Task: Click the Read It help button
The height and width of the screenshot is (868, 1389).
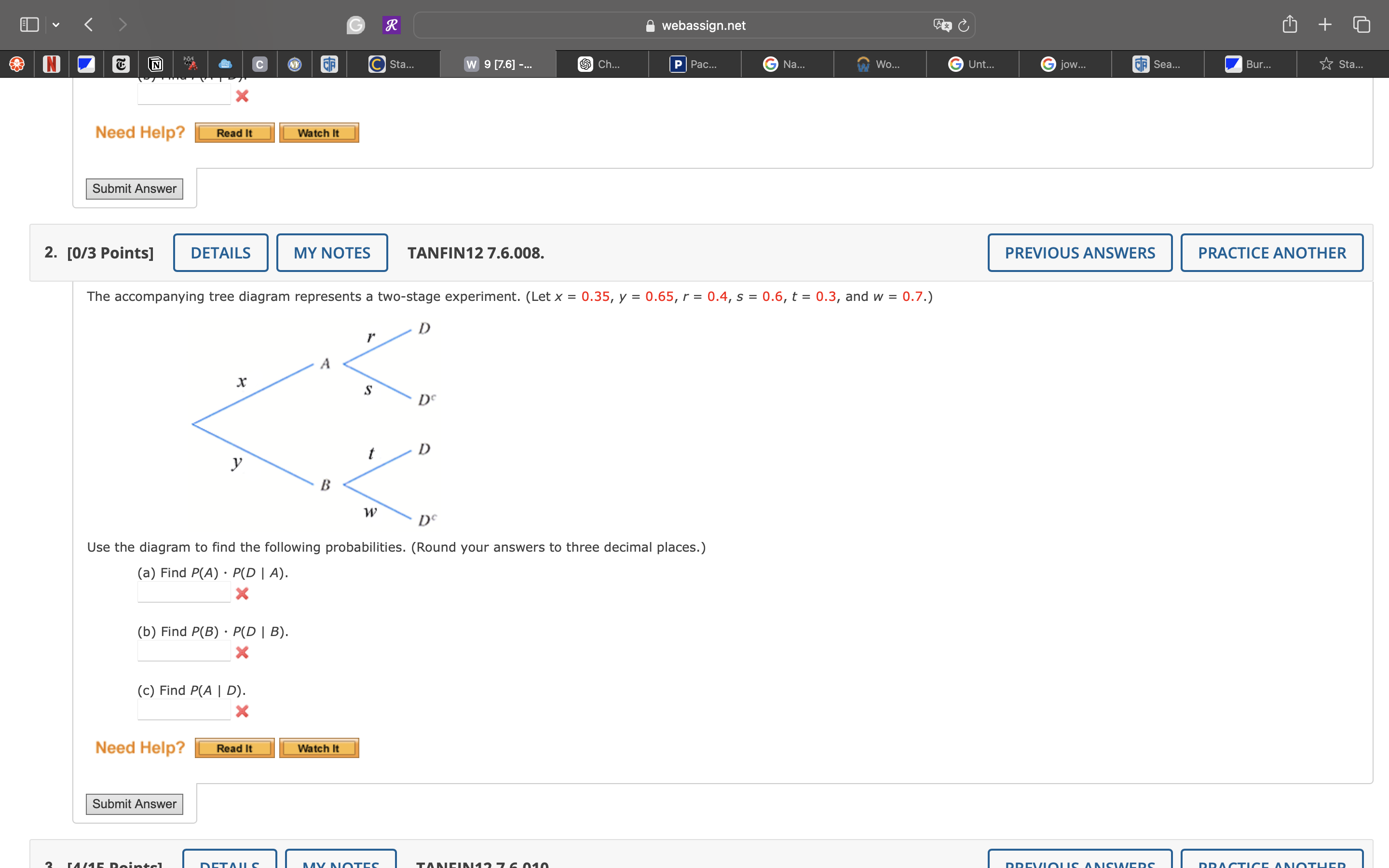Action: pyautogui.click(x=234, y=747)
